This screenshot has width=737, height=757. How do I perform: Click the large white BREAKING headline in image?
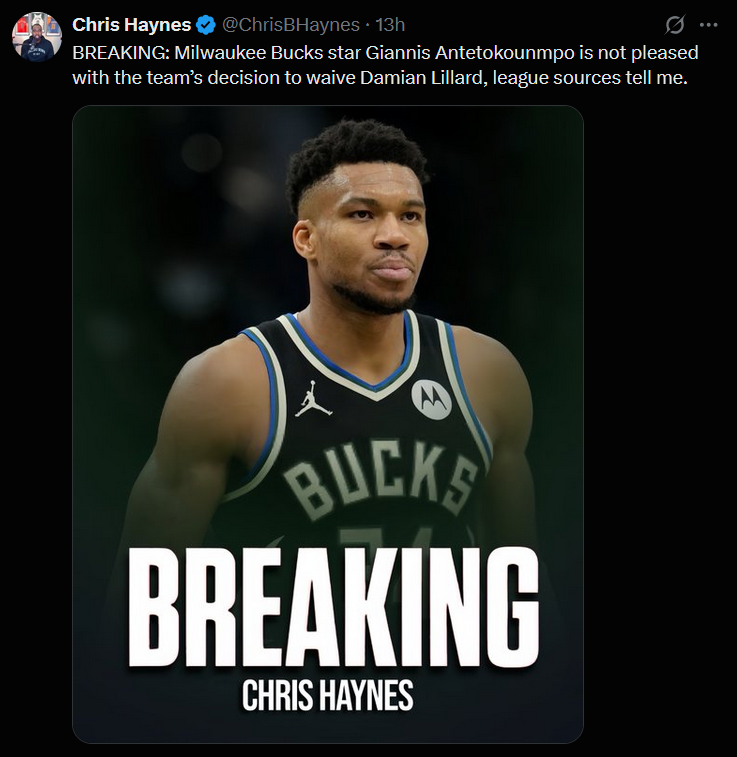(333, 608)
